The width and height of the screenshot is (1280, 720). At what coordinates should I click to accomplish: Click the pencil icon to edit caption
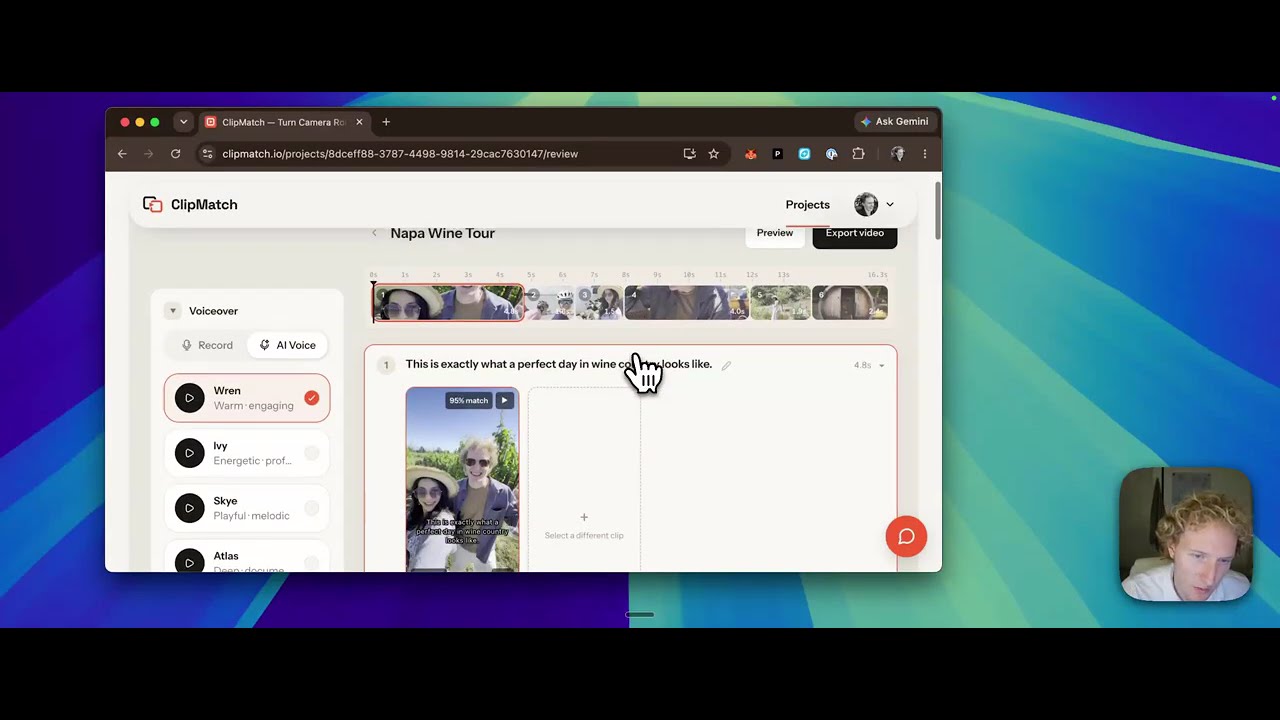tap(727, 365)
